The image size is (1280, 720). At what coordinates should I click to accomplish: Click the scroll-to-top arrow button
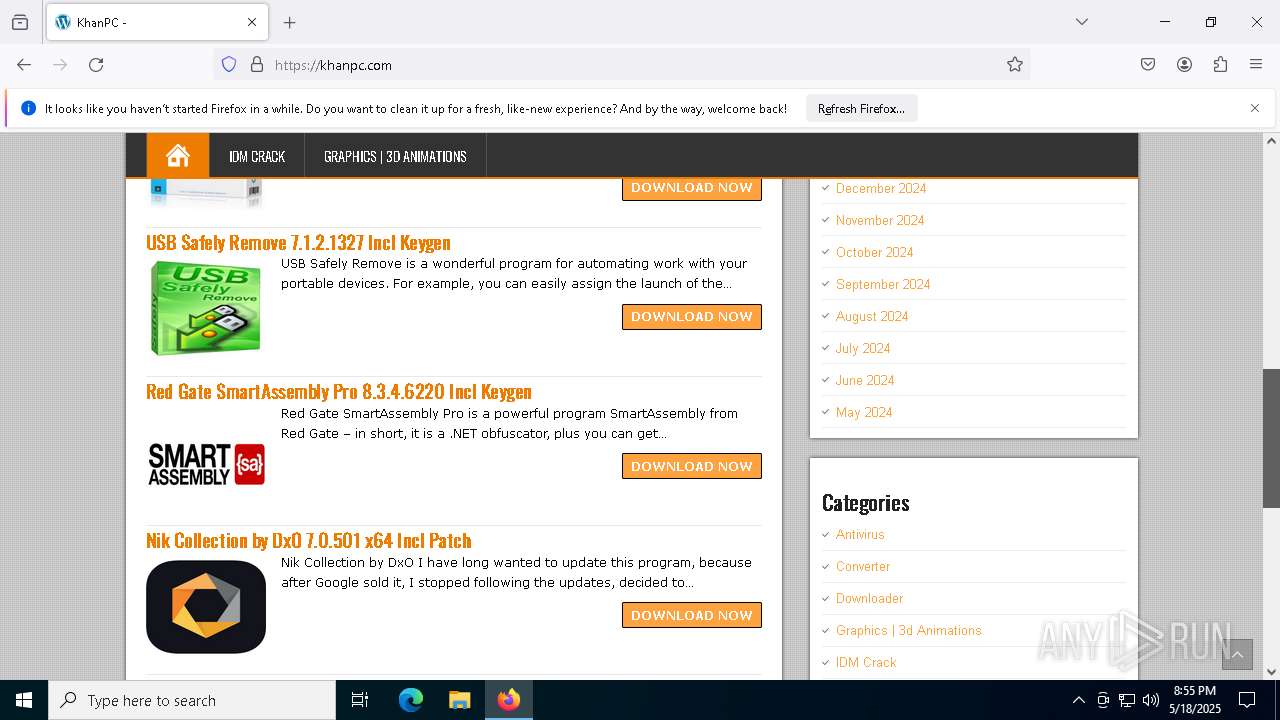1237,654
